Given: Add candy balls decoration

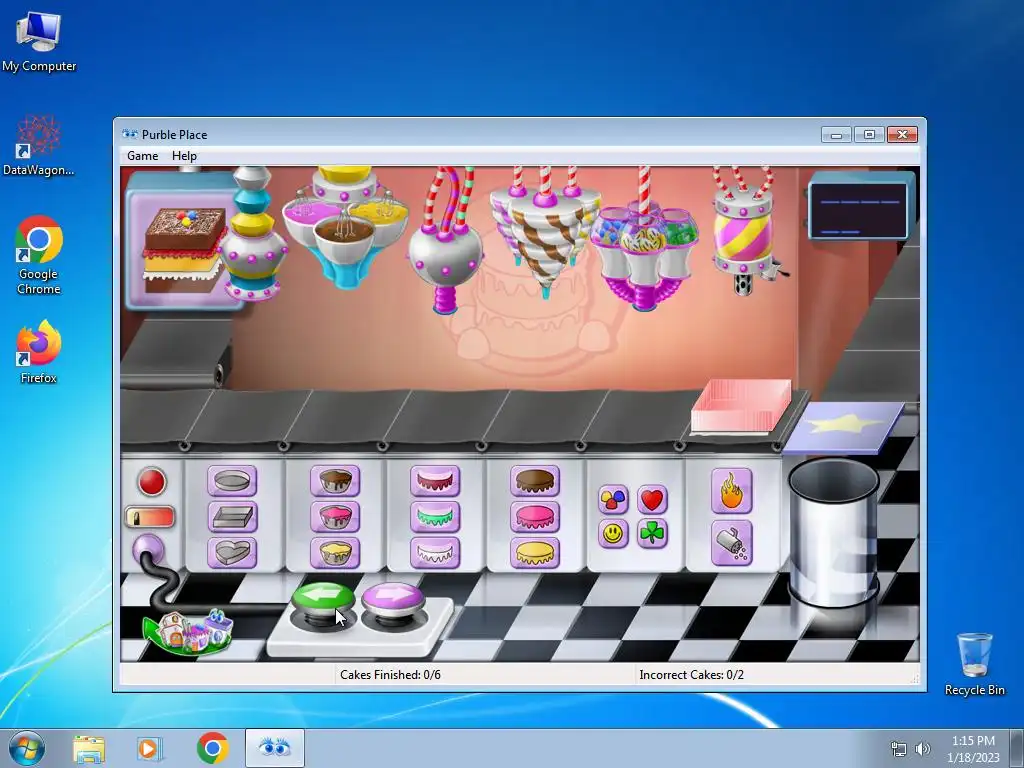Looking at the screenshot, I should tap(613, 500).
